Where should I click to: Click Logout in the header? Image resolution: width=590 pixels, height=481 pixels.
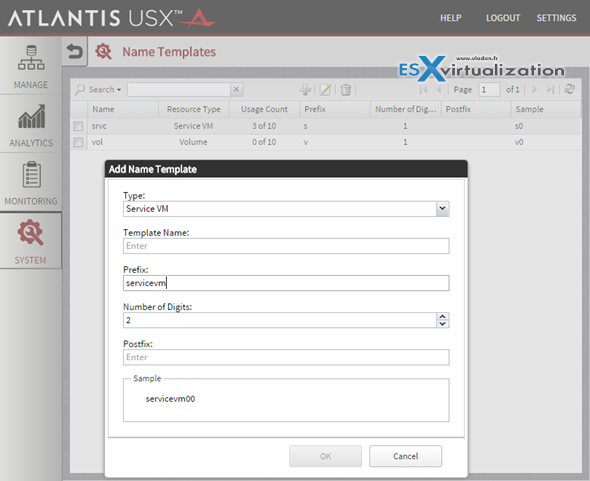pyautogui.click(x=503, y=18)
